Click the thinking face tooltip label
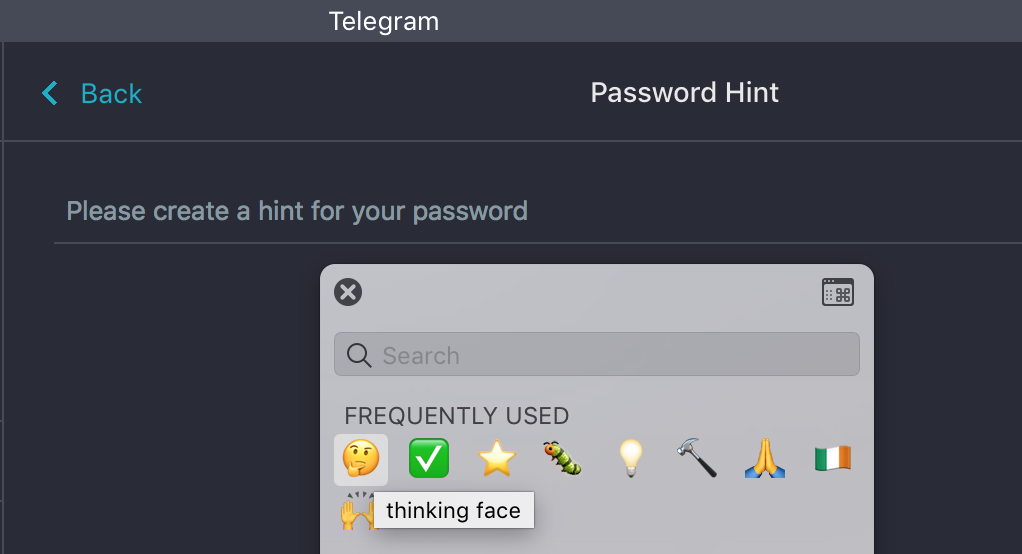The height and width of the screenshot is (554, 1022). [453, 511]
